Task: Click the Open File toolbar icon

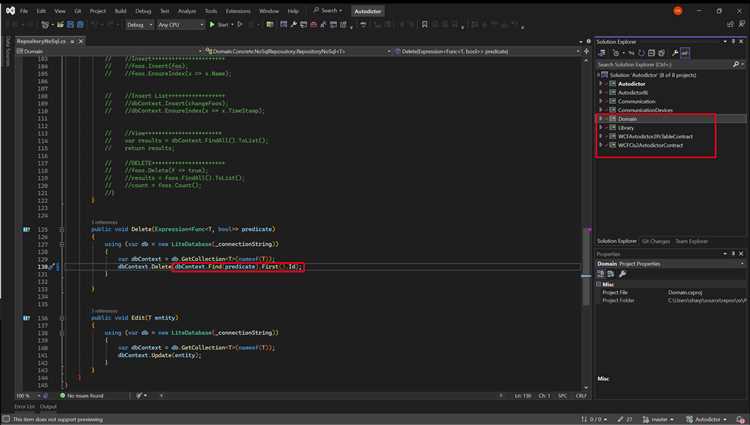Action: (61, 24)
